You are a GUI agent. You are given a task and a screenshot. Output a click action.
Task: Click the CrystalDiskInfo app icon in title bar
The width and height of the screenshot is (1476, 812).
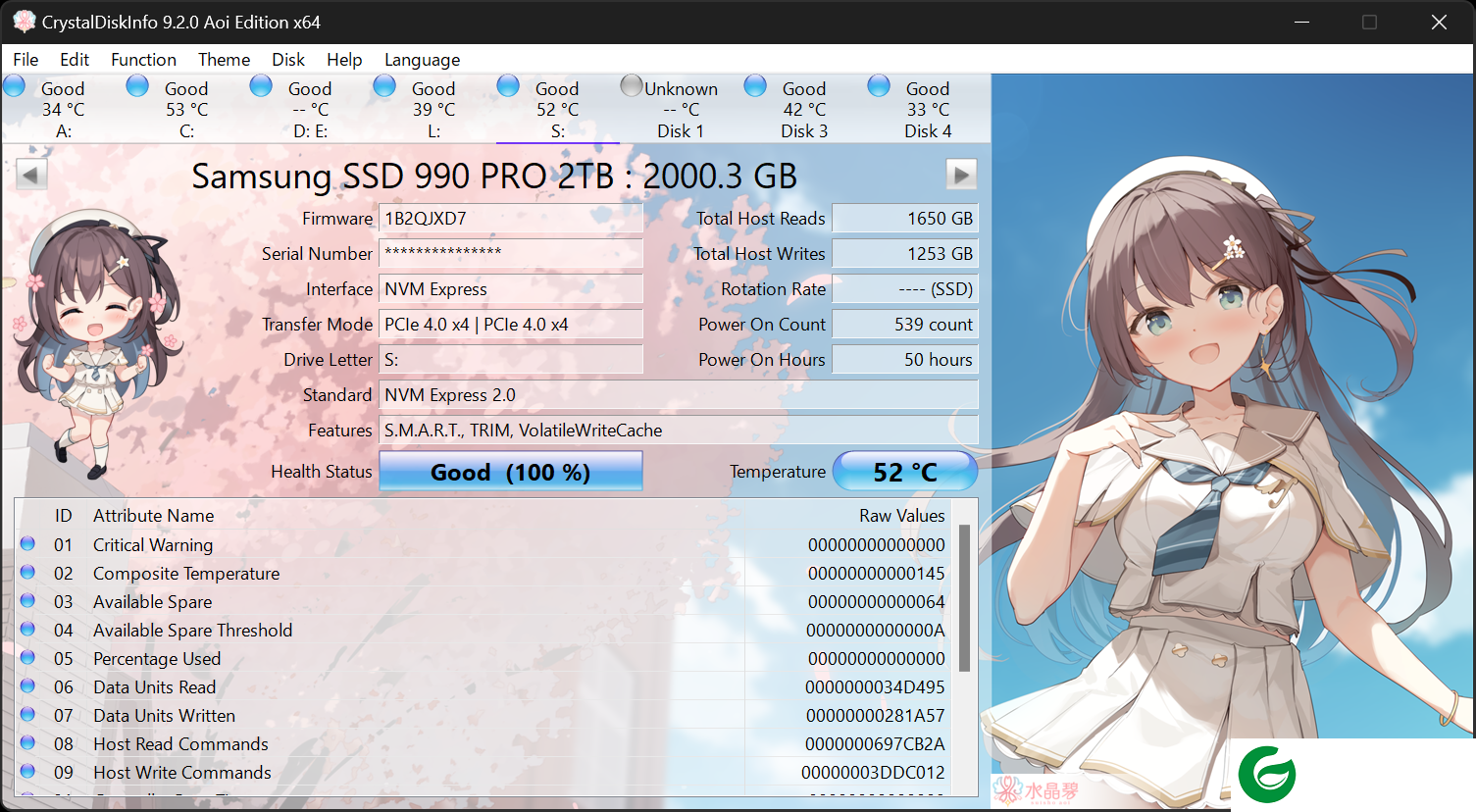coord(24,22)
